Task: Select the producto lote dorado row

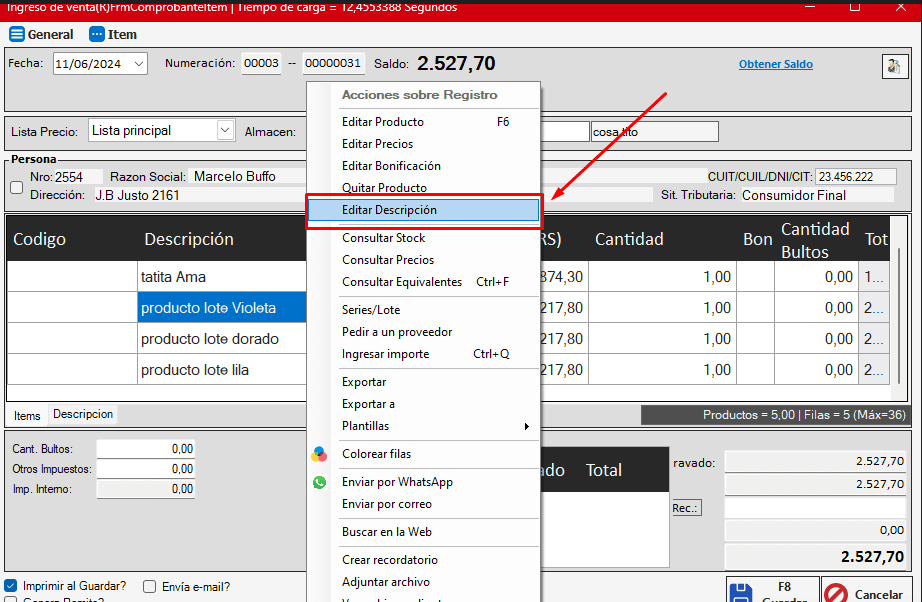Action: tap(210, 339)
